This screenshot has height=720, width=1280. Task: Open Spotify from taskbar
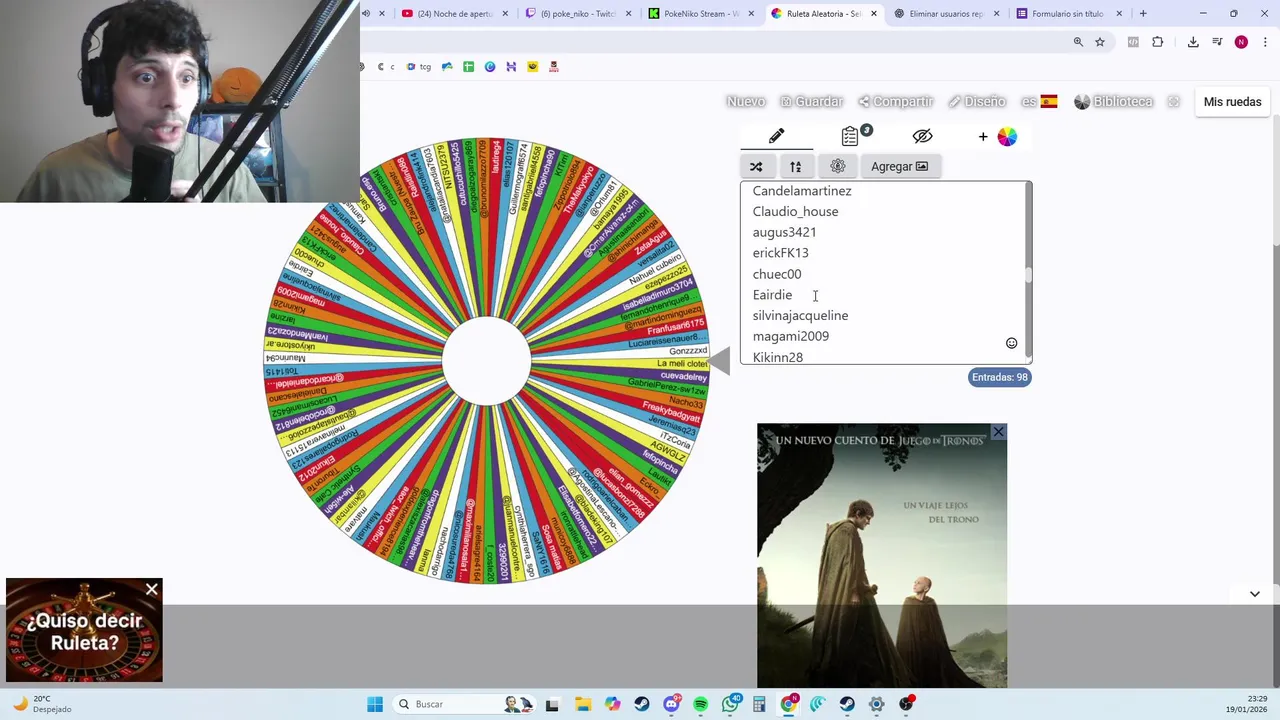700,704
